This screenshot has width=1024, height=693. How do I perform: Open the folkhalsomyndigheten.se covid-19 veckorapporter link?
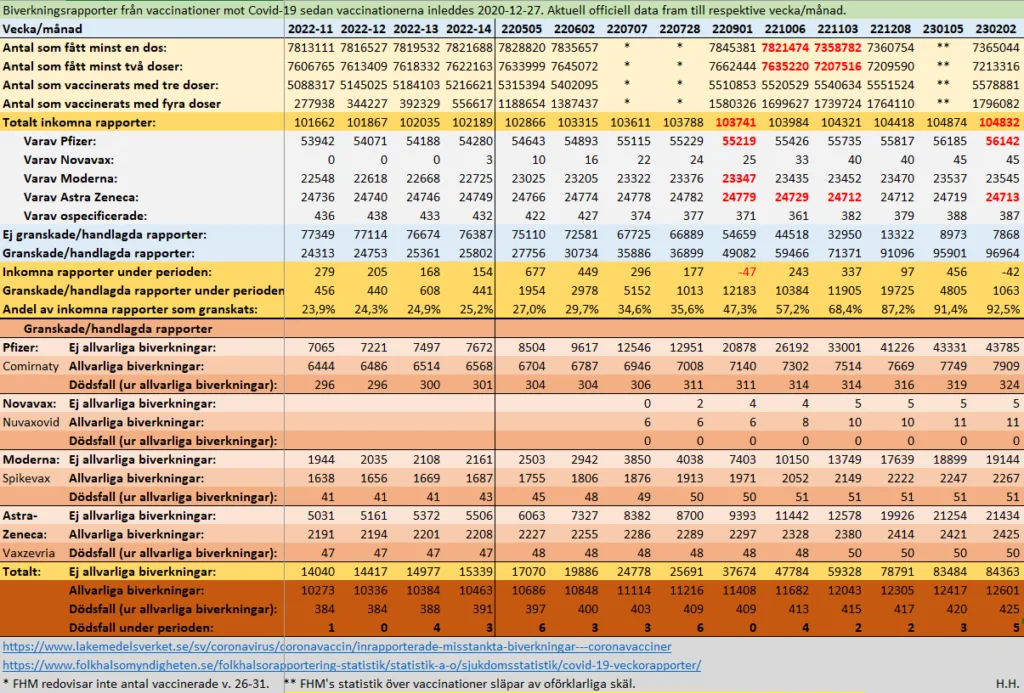coord(351,665)
